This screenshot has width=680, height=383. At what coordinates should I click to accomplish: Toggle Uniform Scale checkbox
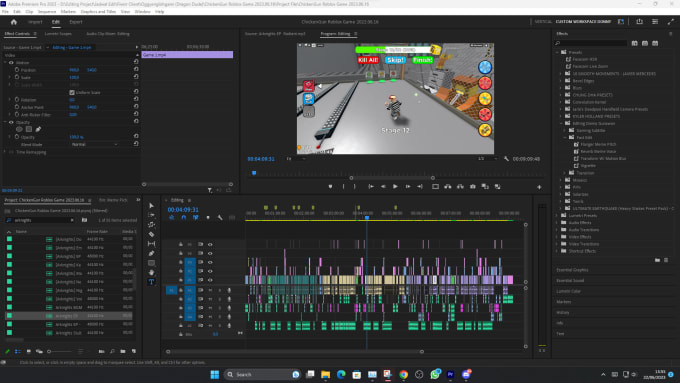(x=72, y=92)
